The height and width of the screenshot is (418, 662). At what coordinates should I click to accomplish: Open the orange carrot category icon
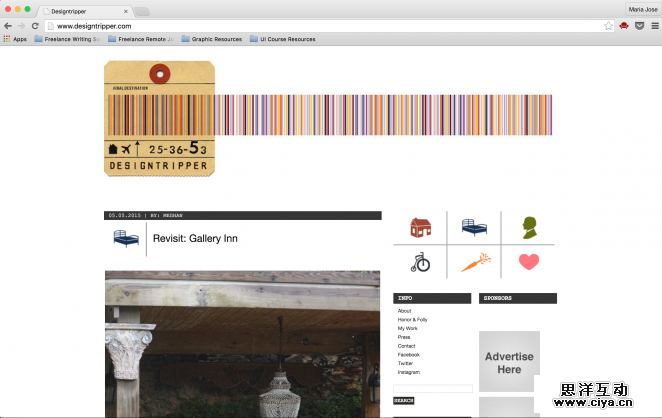[476, 262]
